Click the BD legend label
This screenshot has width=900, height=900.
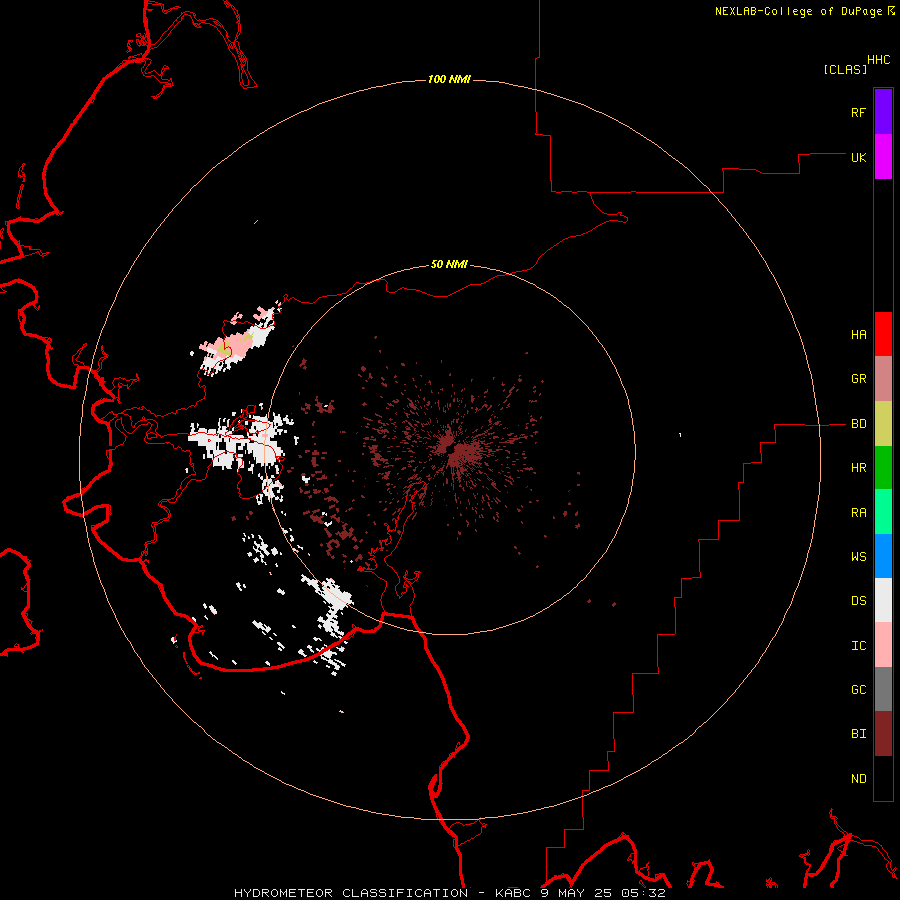coord(858,424)
